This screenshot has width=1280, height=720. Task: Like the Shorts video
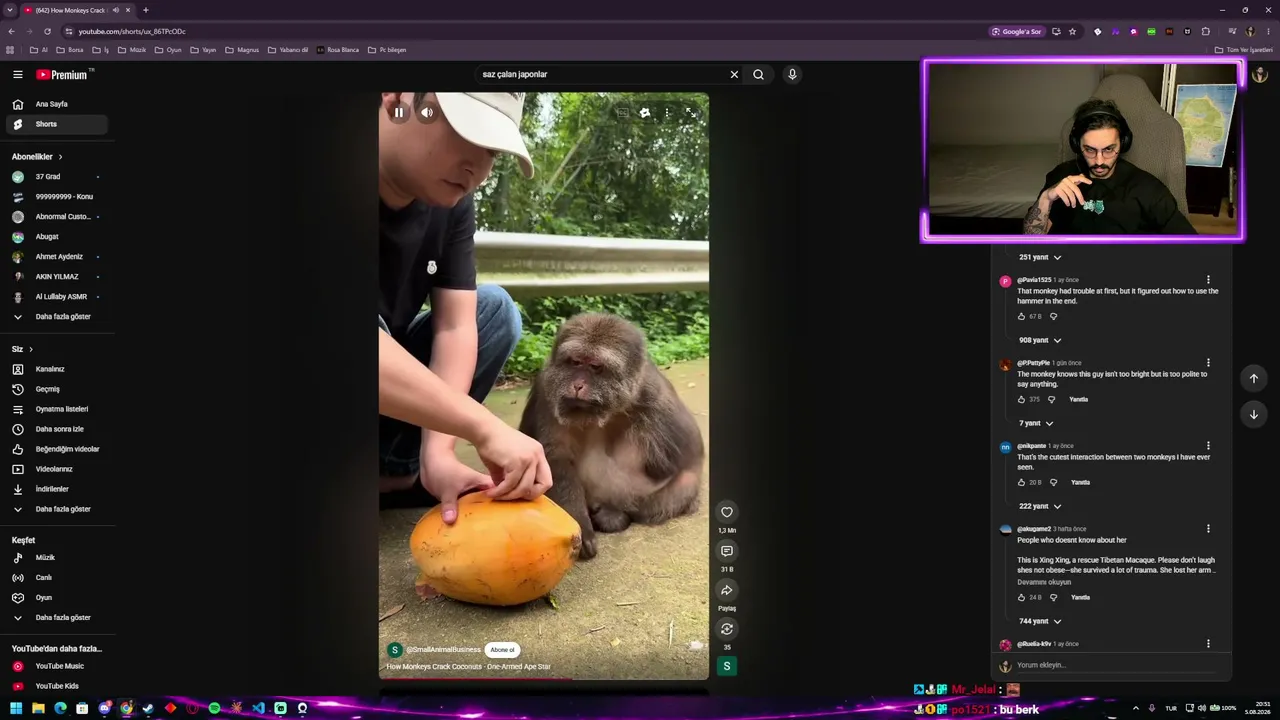(727, 512)
